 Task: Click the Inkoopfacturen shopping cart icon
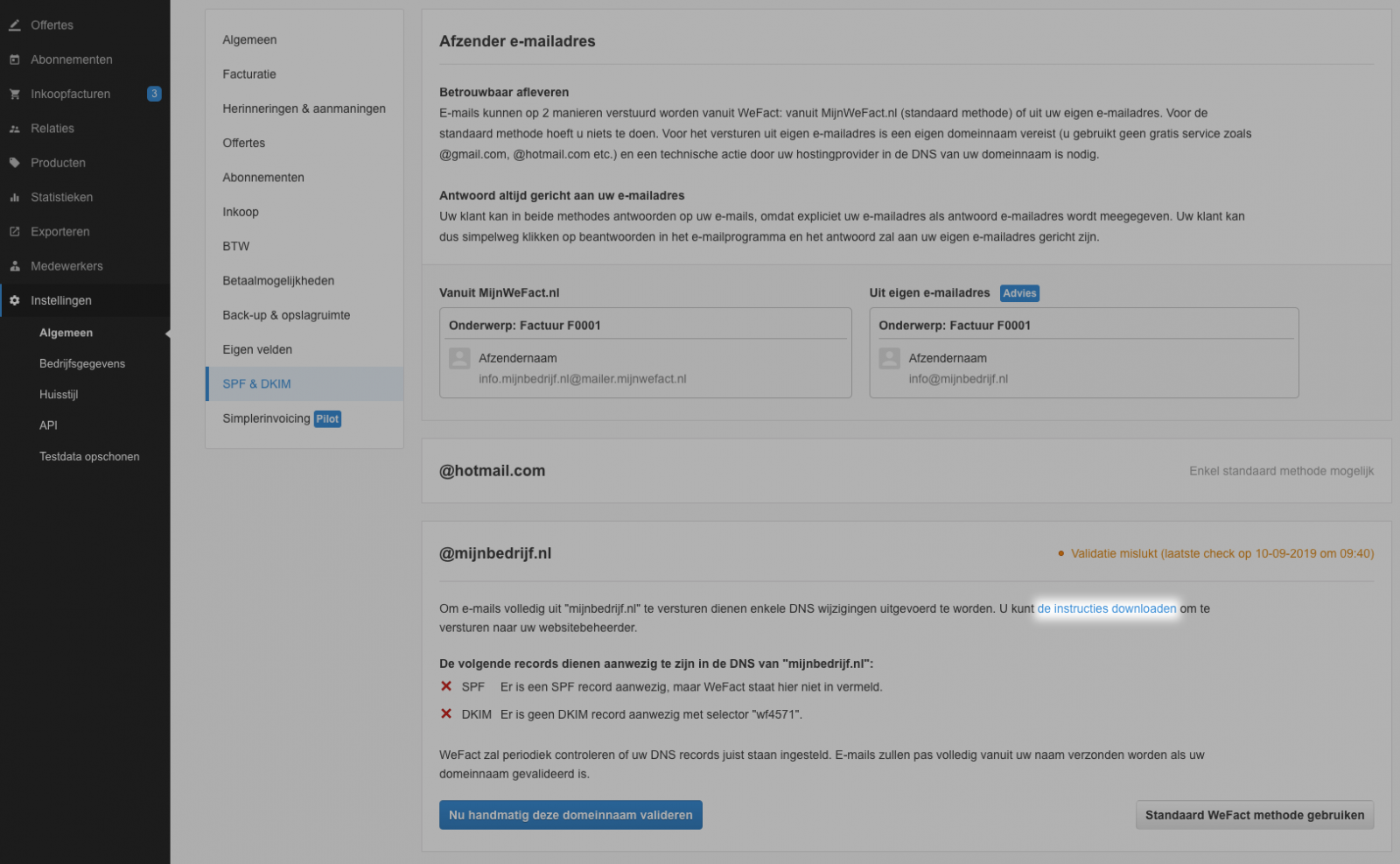tap(15, 94)
